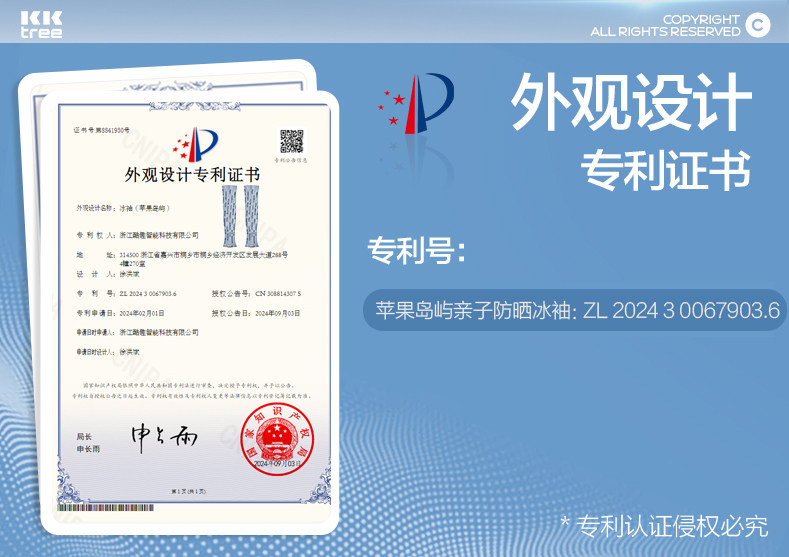Viewport: 789px width, 557px height.
Task: Click the patent number pill ZL 2024 3 0067903.6
Action: [574, 310]
